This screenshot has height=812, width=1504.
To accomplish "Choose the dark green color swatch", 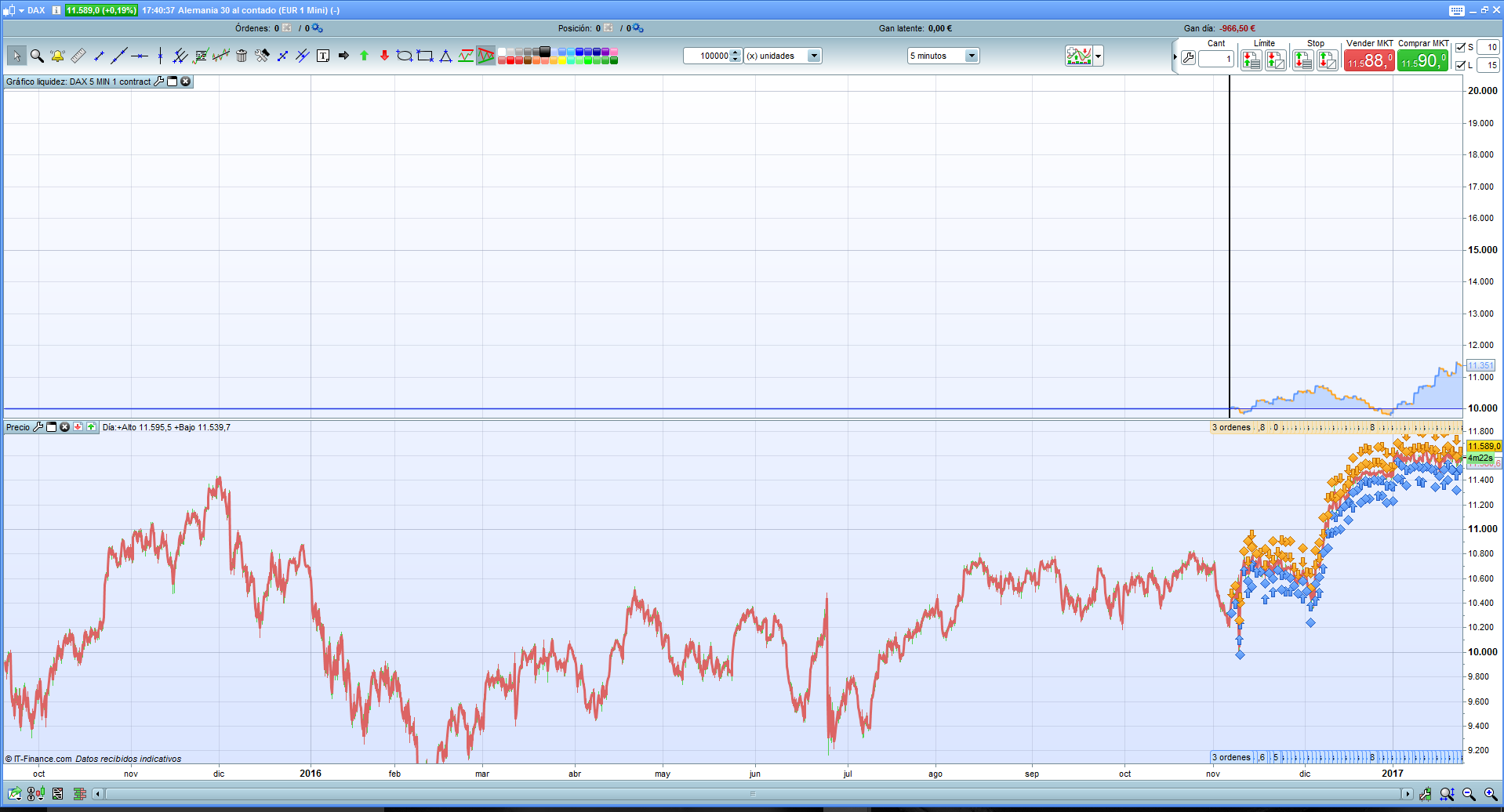I will click(614, 60).
